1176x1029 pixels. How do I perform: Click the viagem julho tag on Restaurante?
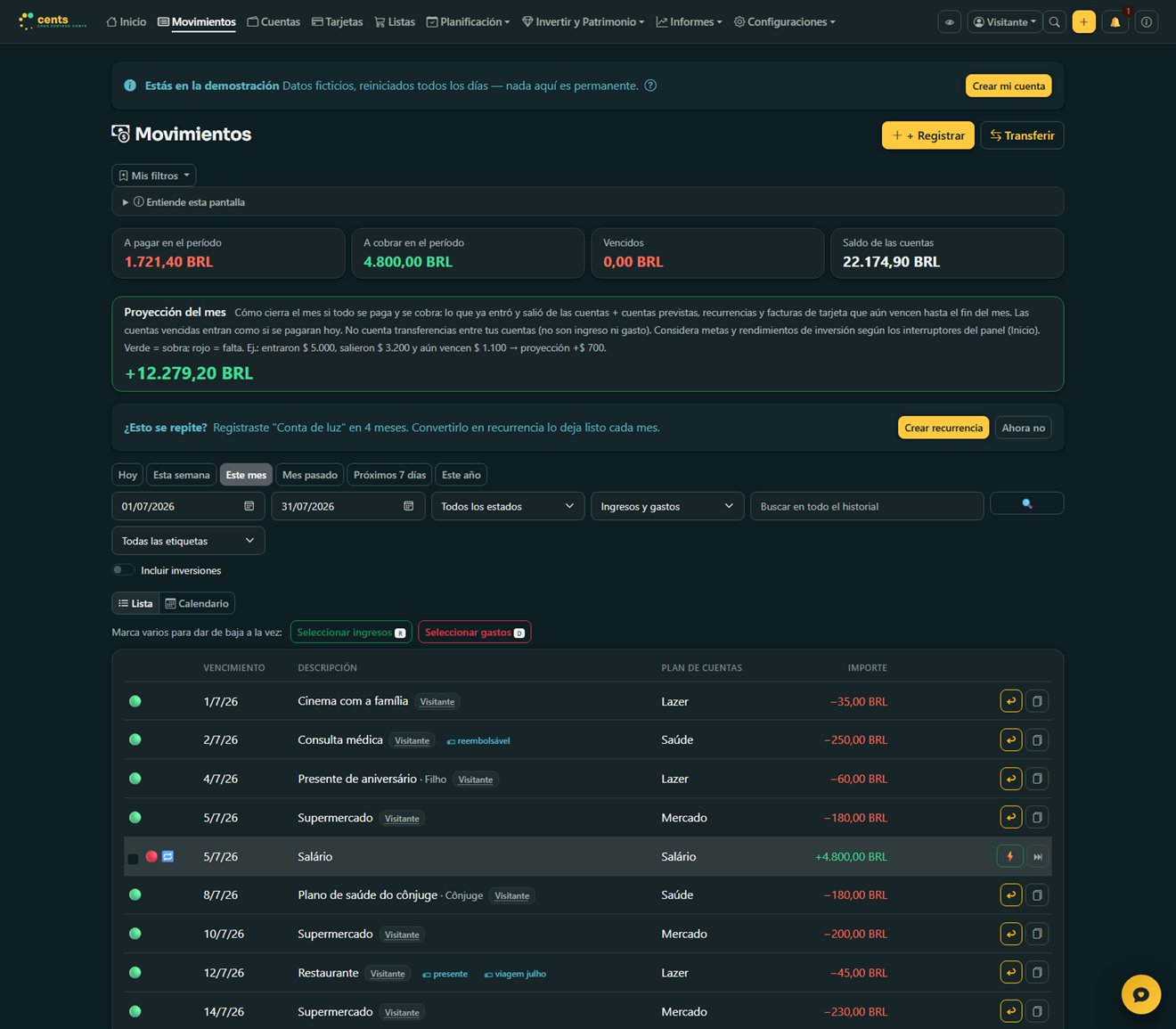coord(515,975)
